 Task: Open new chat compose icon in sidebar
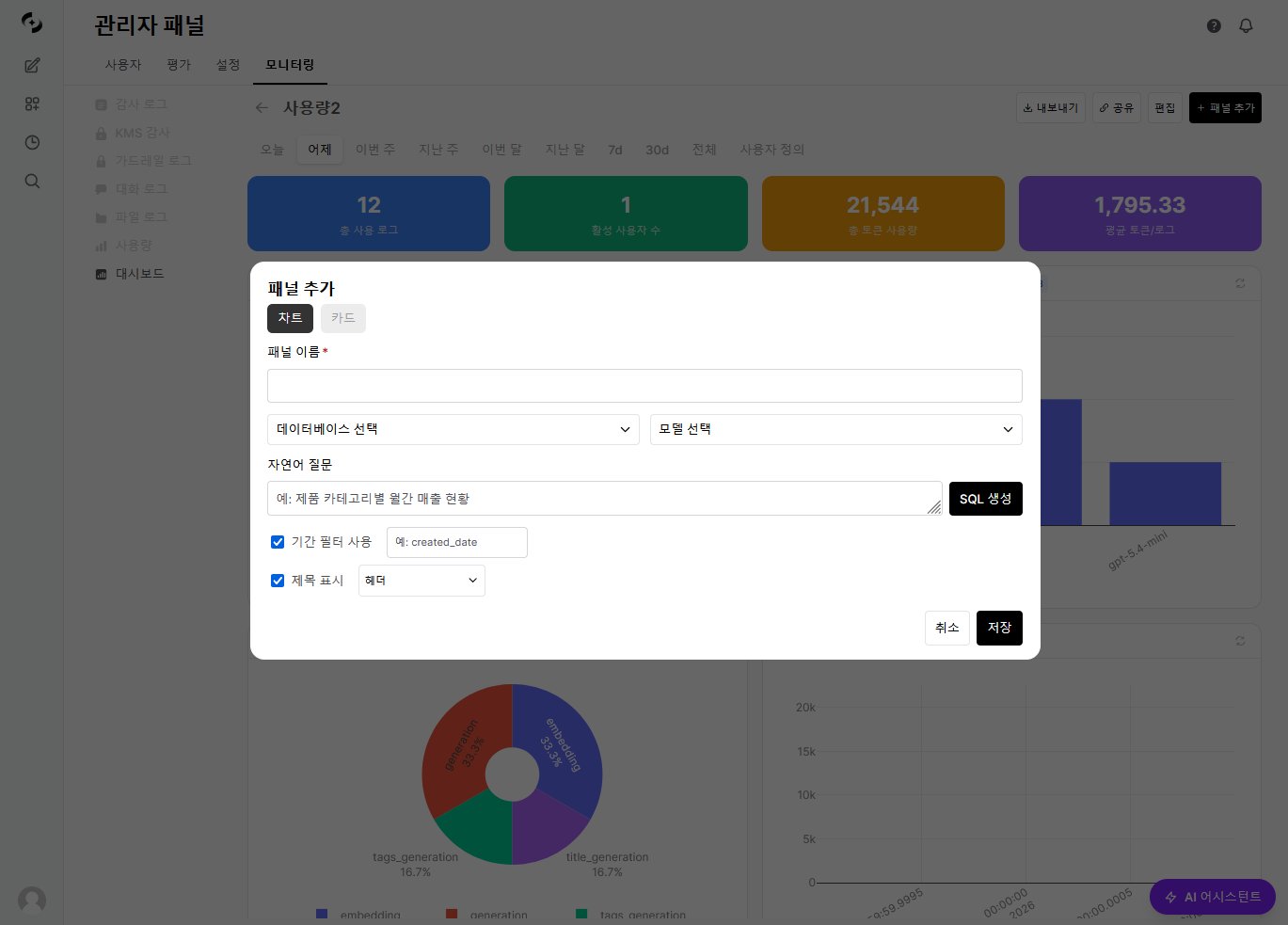pos(32,65)
